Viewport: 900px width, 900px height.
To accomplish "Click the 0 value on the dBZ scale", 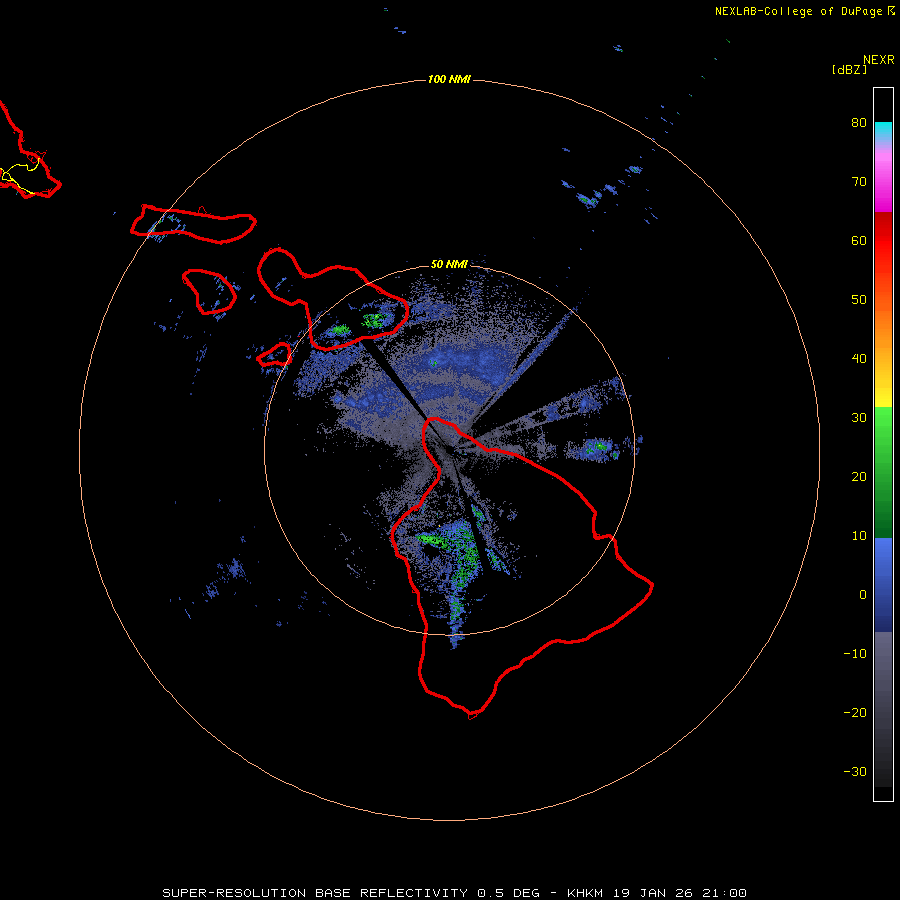I will (863, 595).
